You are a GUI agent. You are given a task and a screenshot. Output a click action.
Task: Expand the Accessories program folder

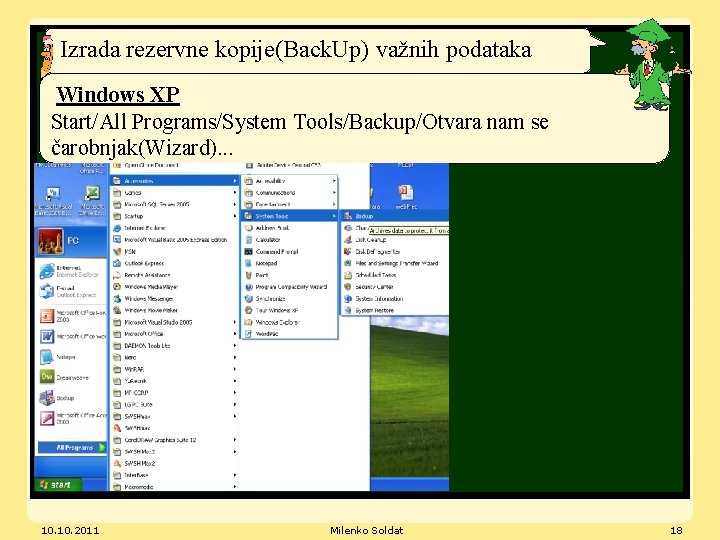pos(174,181)
